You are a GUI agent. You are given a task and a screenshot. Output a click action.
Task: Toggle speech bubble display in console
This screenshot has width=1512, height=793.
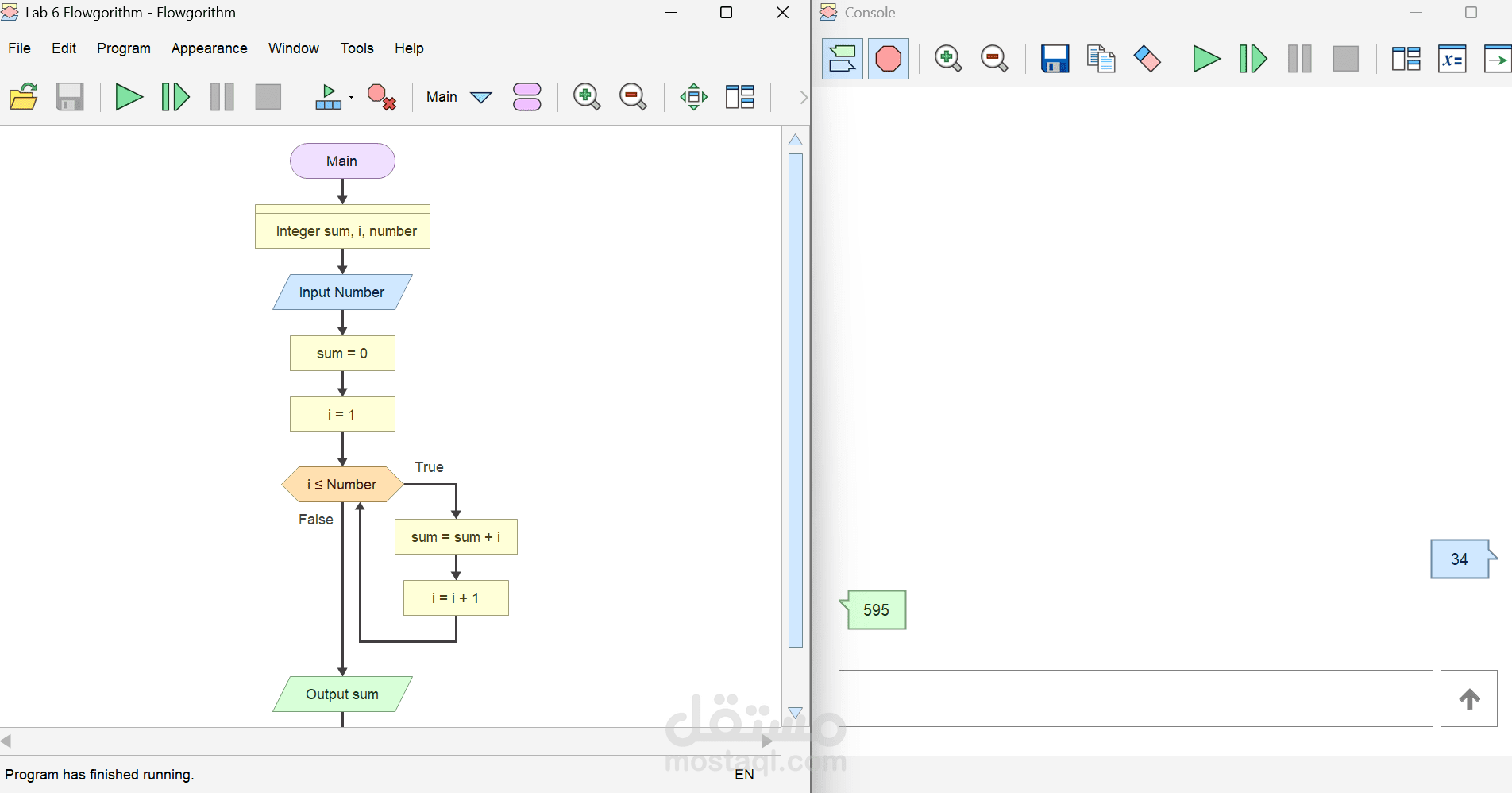click(842, 58)
